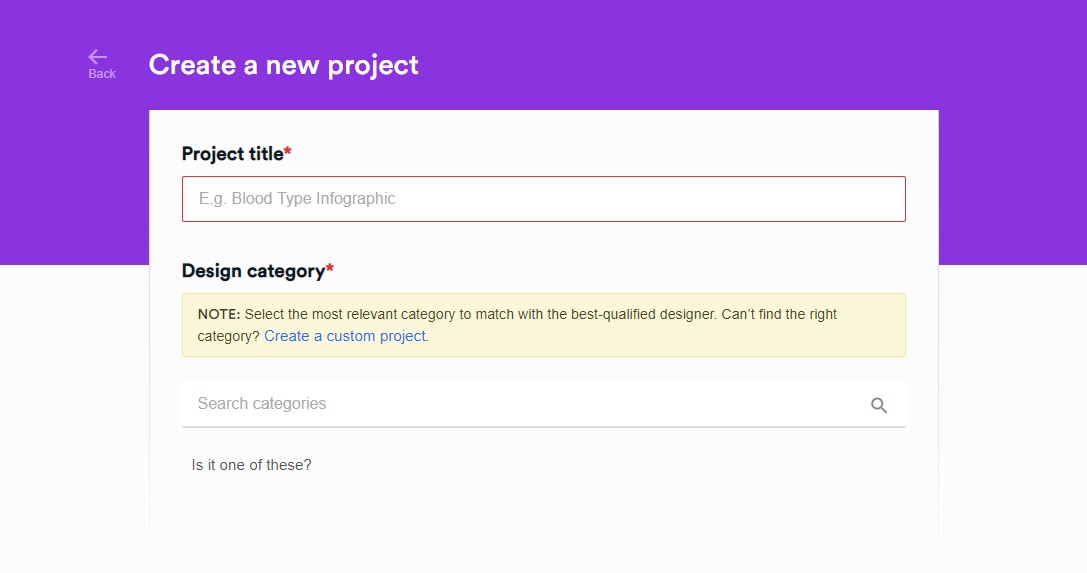This screenshot has height=573, width=1087.
Task: Click the 'Is it one of these?' text
Action: pyautogui.click(x=251, y=465)
